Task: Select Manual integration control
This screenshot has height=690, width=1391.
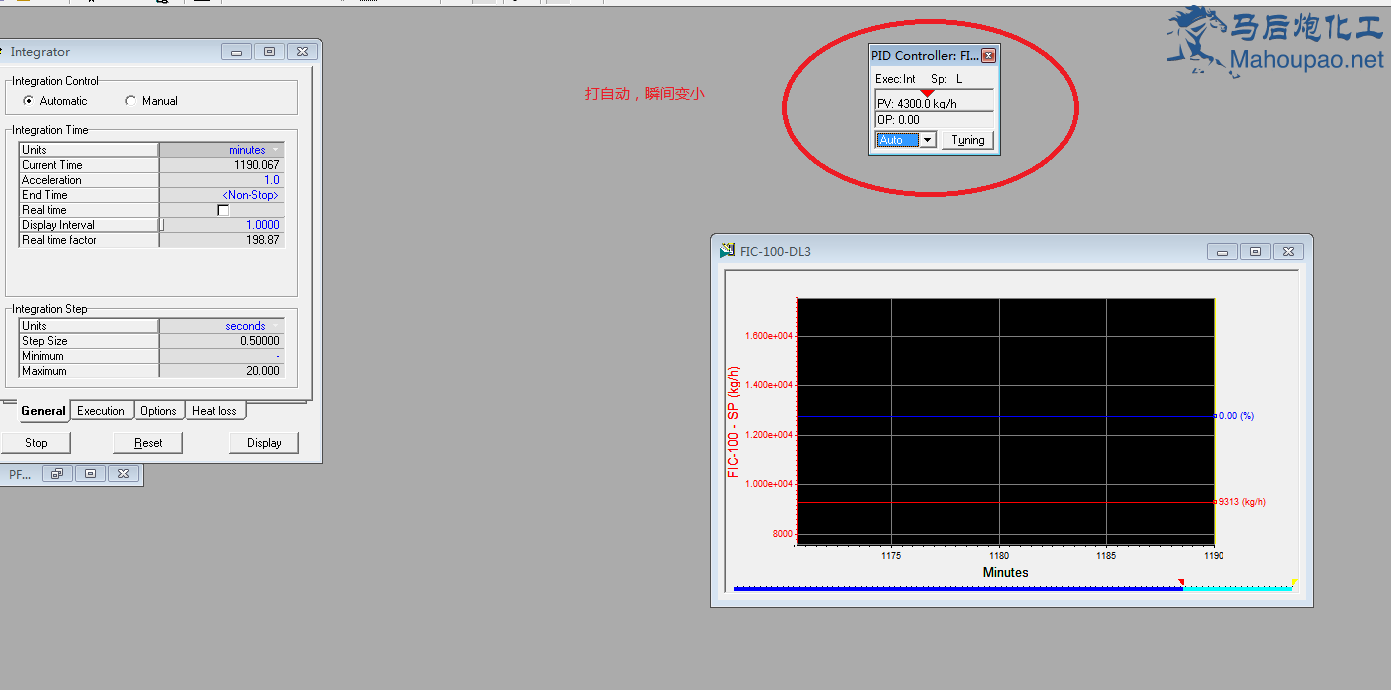Action: 131,101
